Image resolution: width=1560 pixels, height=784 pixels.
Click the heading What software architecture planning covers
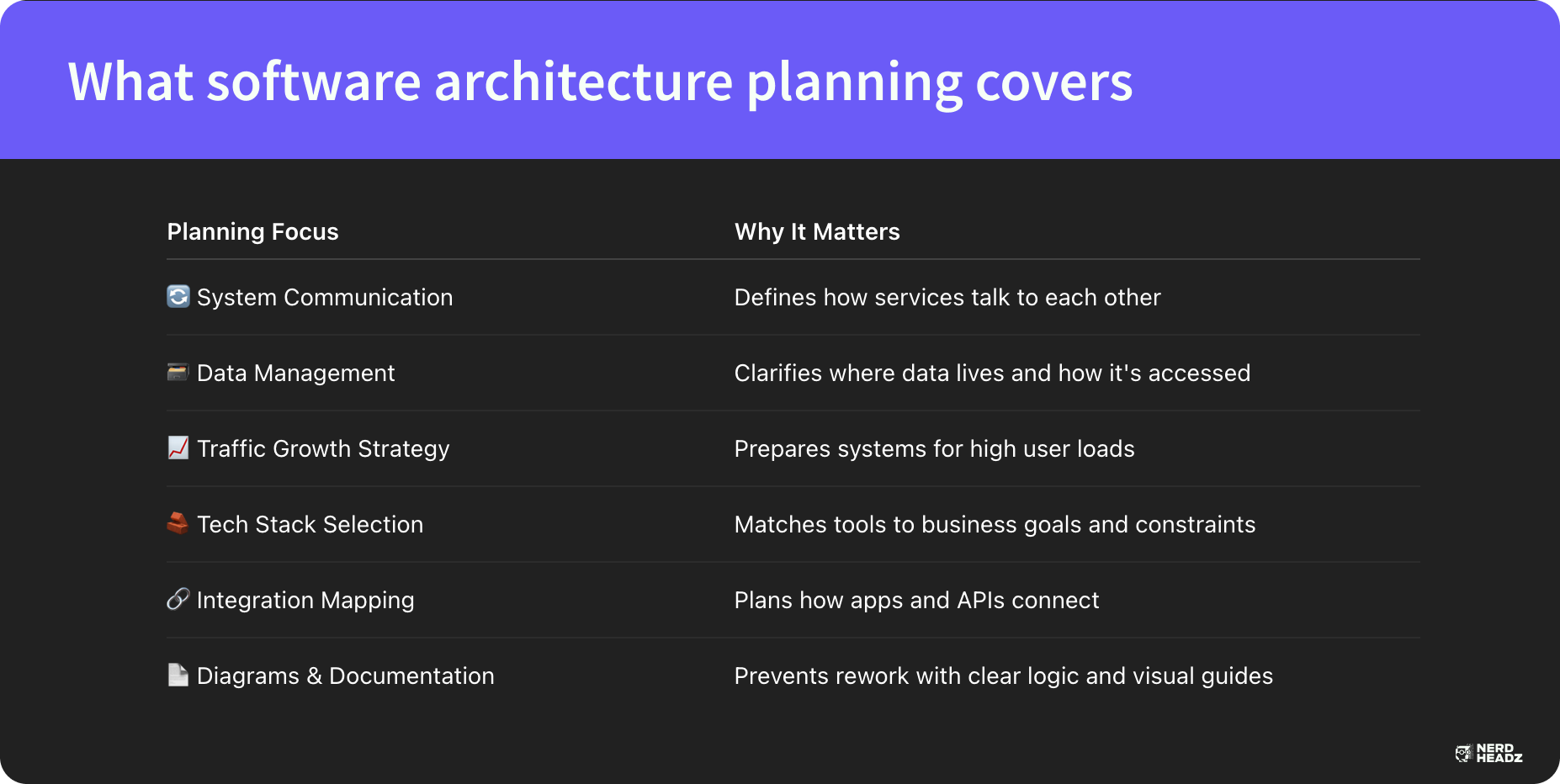pyautogui.click(x=600, y=82)
